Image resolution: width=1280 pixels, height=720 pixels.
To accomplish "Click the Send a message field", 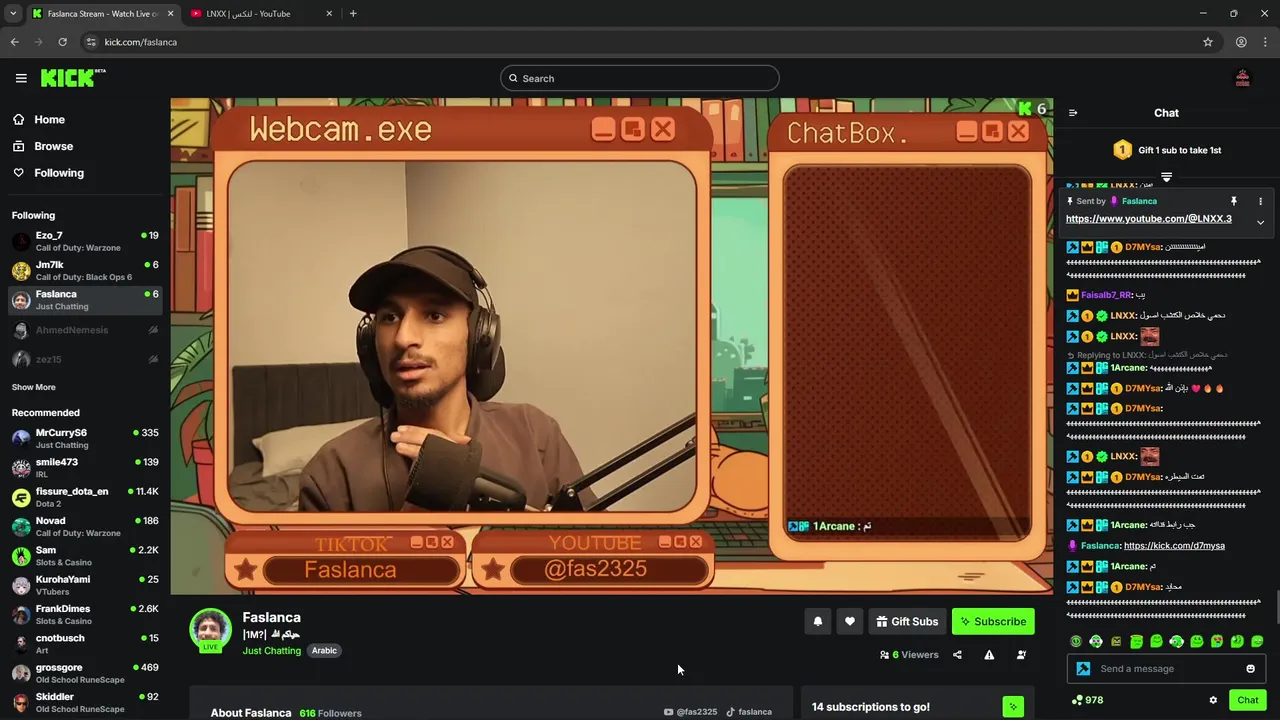I will pos(1167,669).
